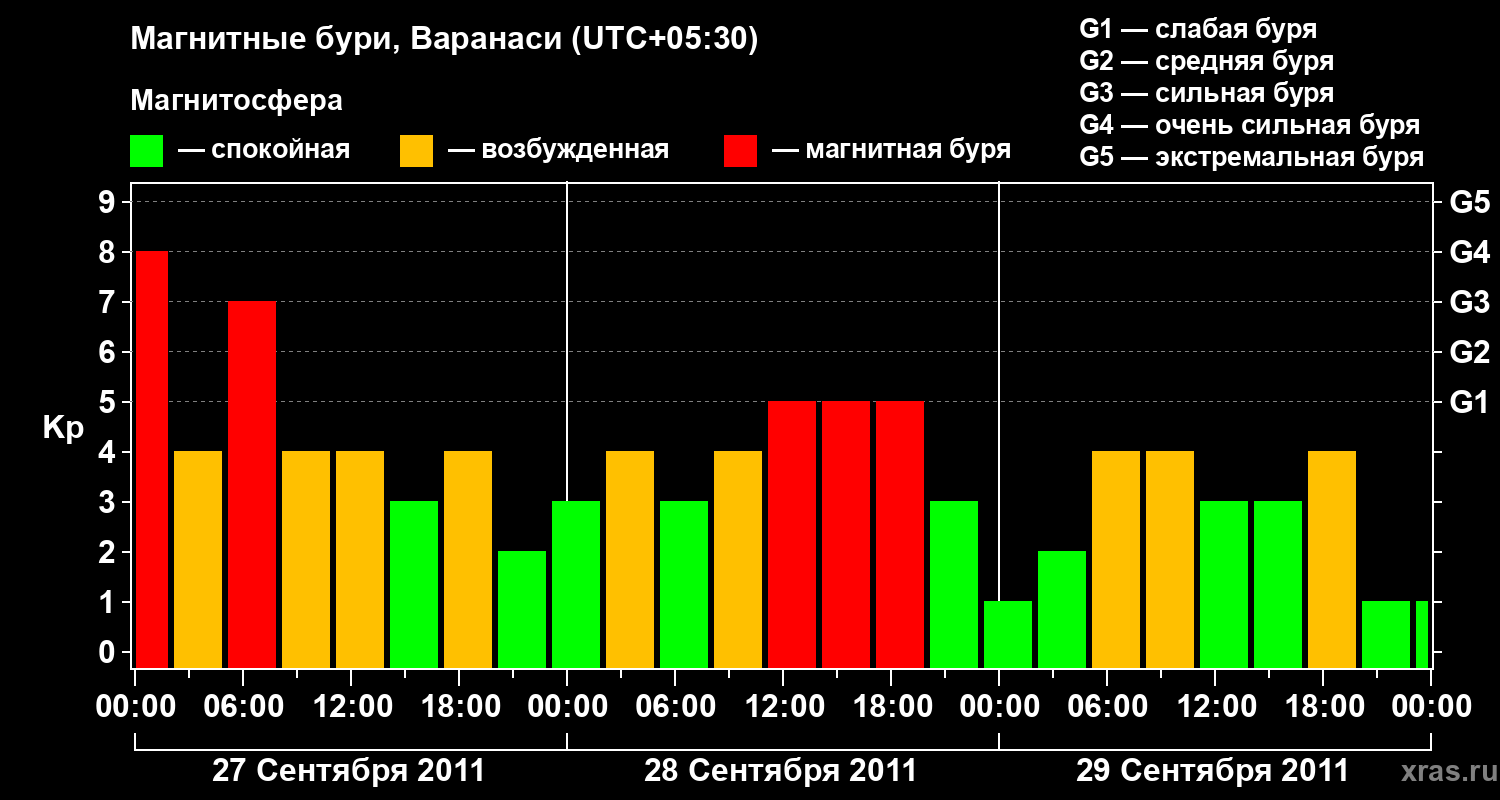Click the 'G4' label on the right axis
1500x800 pixels.
click(x=1469, y=252)
